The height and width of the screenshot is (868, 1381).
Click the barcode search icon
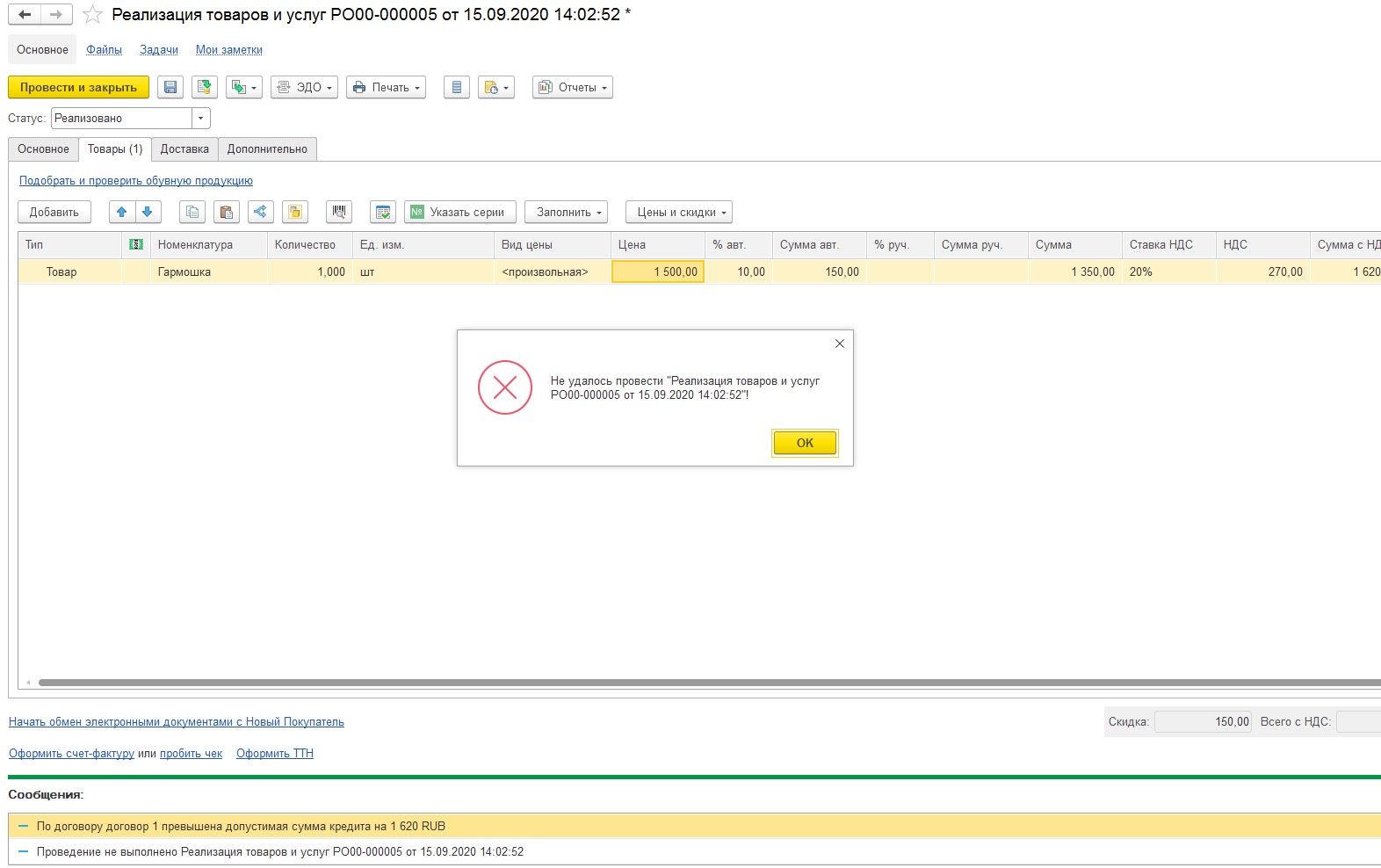pos(339,212)
